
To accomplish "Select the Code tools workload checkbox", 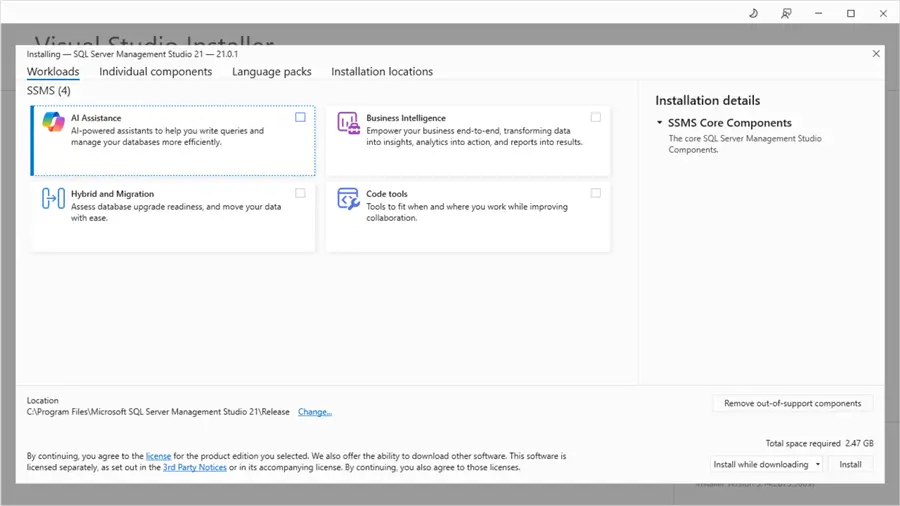I will [596, 193].
